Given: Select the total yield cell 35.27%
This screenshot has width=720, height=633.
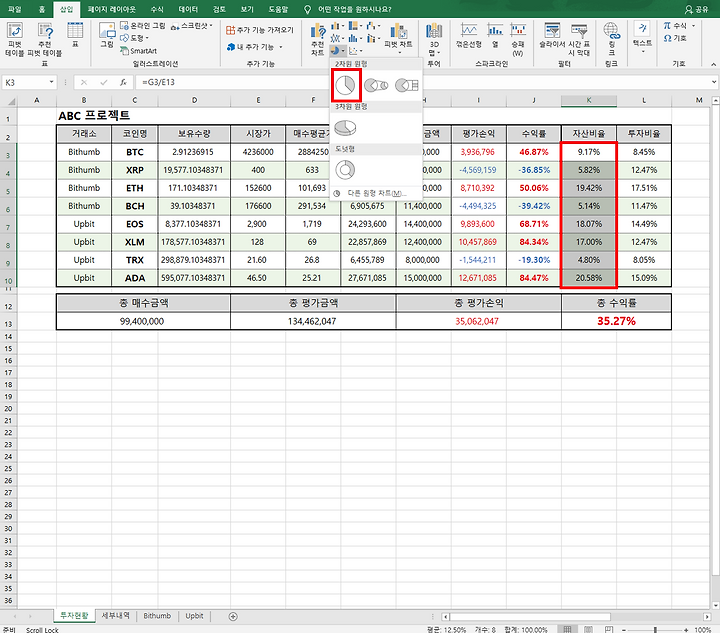Looking at the screenshot, I should [616, 321].
